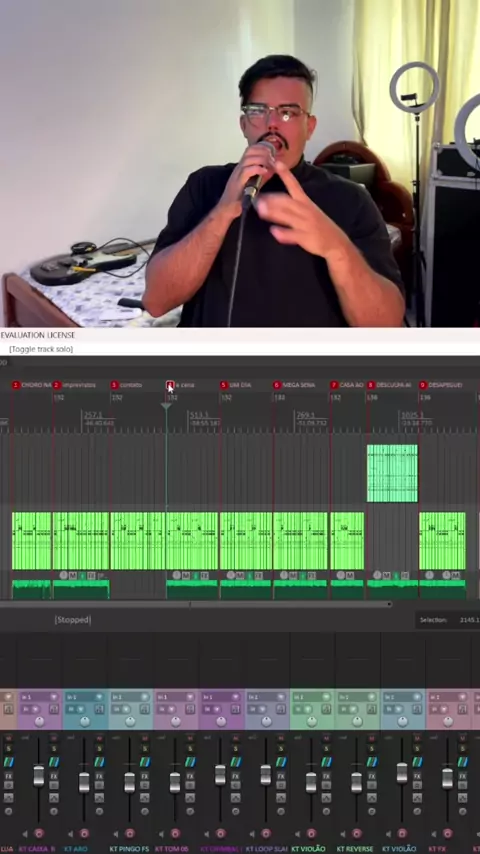Click the horizontal arrange scrollbar
The height and width of the screenshot is (854, 480).
pyautogui.click(x=196, y=604)
